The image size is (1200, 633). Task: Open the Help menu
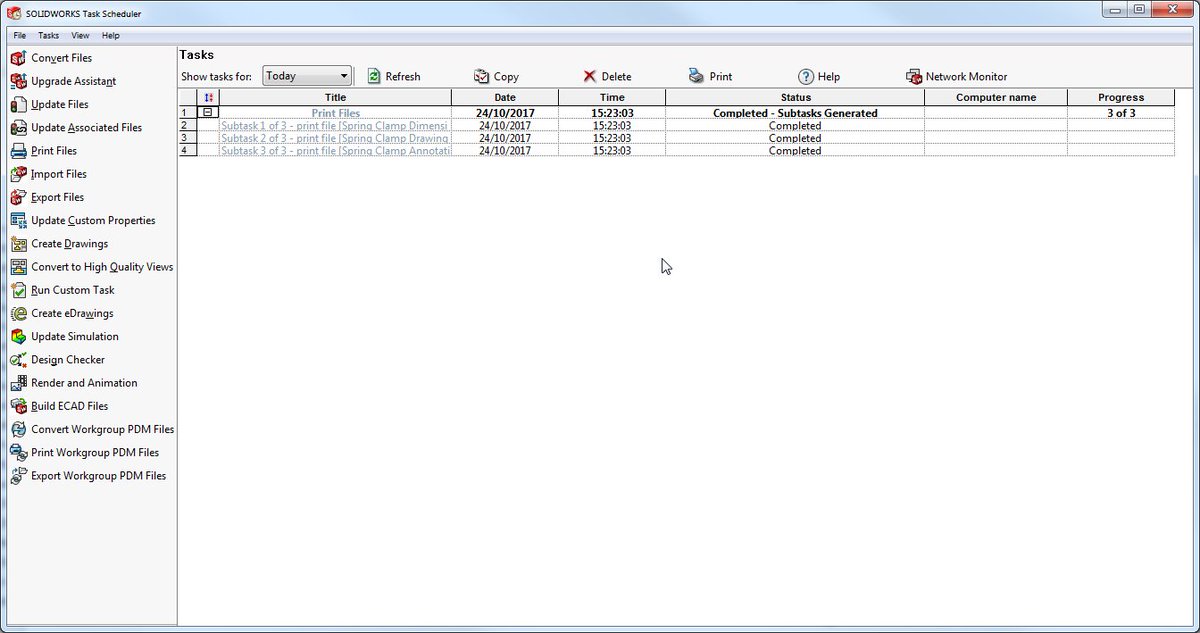coord(111,35)
